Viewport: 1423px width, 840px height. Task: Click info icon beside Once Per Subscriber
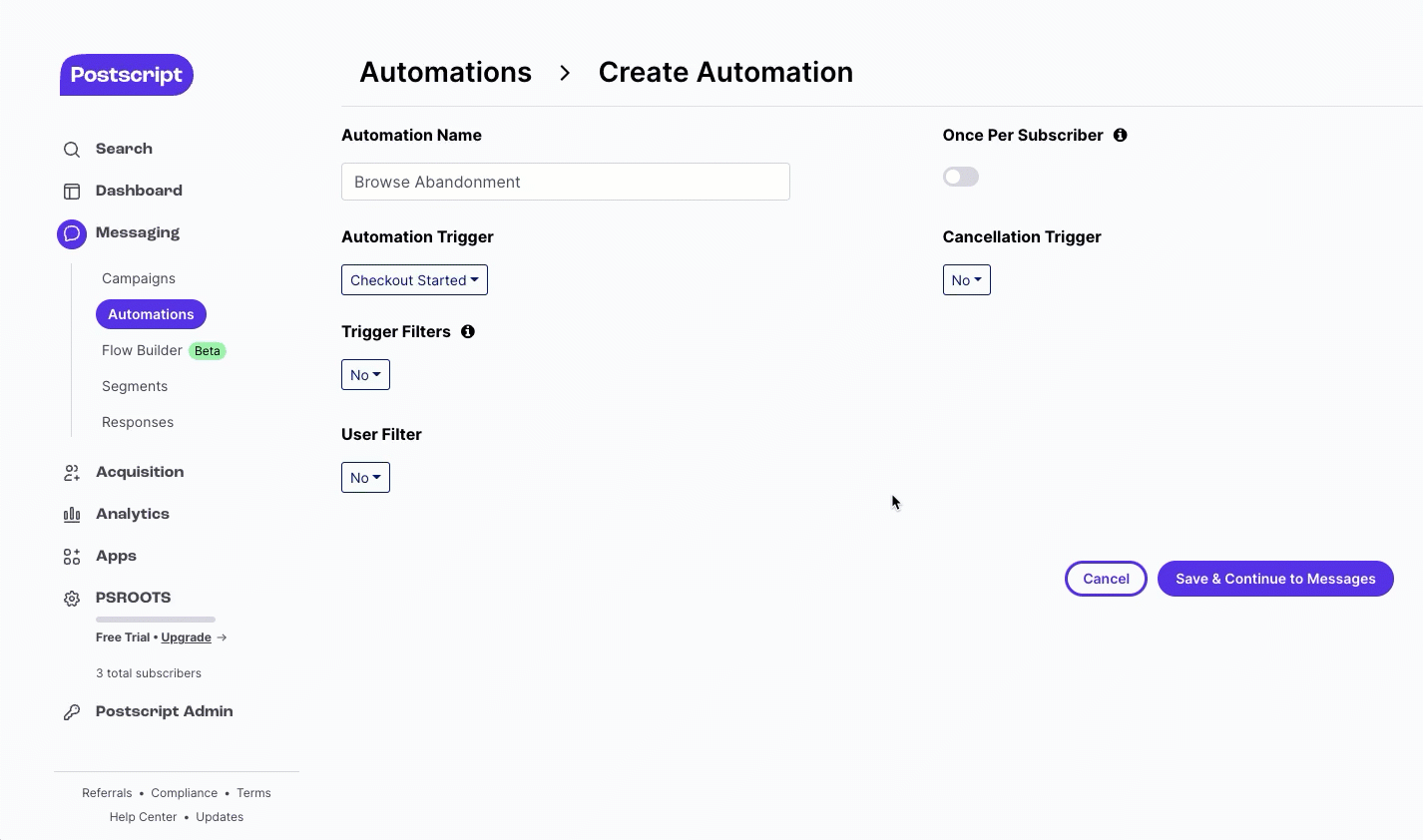1121,136
